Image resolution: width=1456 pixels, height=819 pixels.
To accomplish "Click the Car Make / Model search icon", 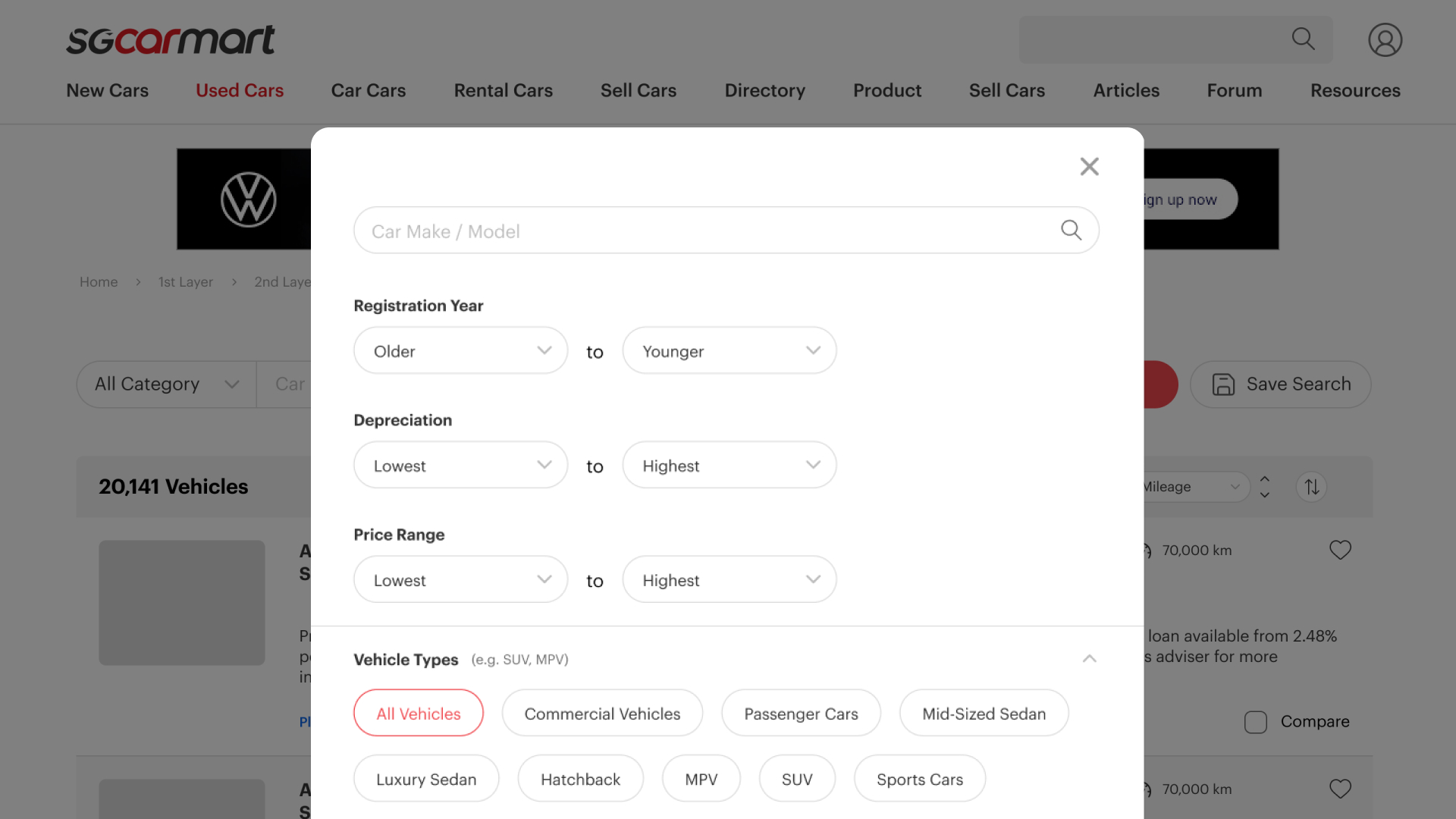I will coord(1071,230).
